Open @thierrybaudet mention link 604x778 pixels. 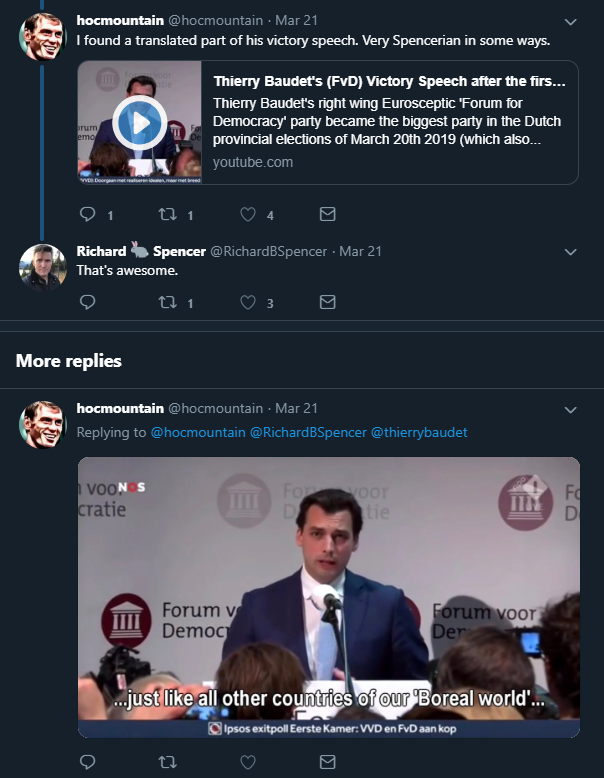[x=419, y=432]
